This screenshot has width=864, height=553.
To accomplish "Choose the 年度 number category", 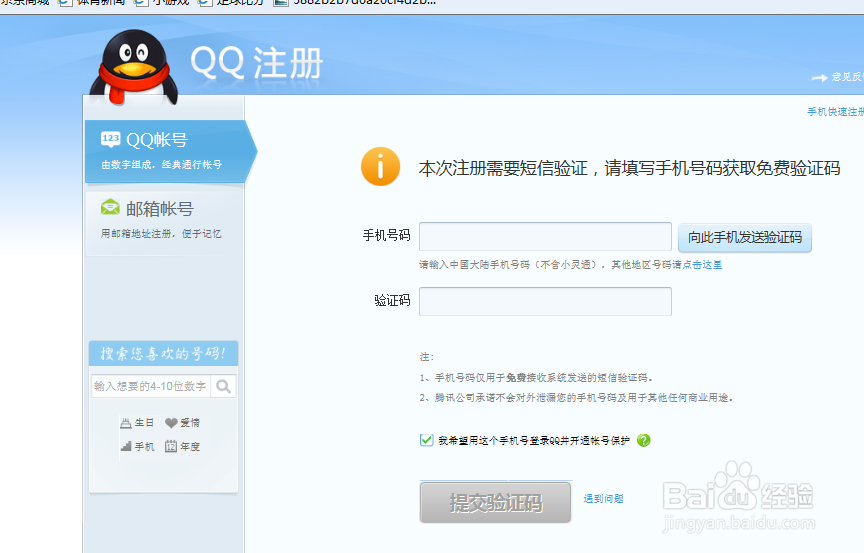I will [x=182, y=446].
